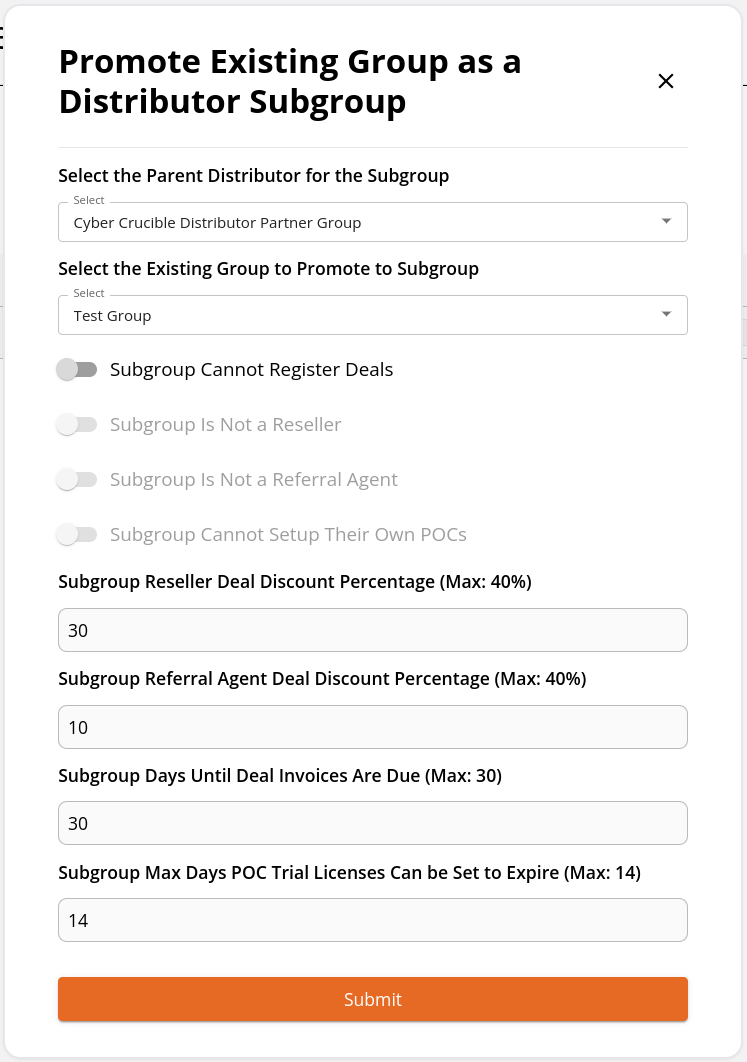Click the dropdown arrow next to Test Group

pos(666,314)
